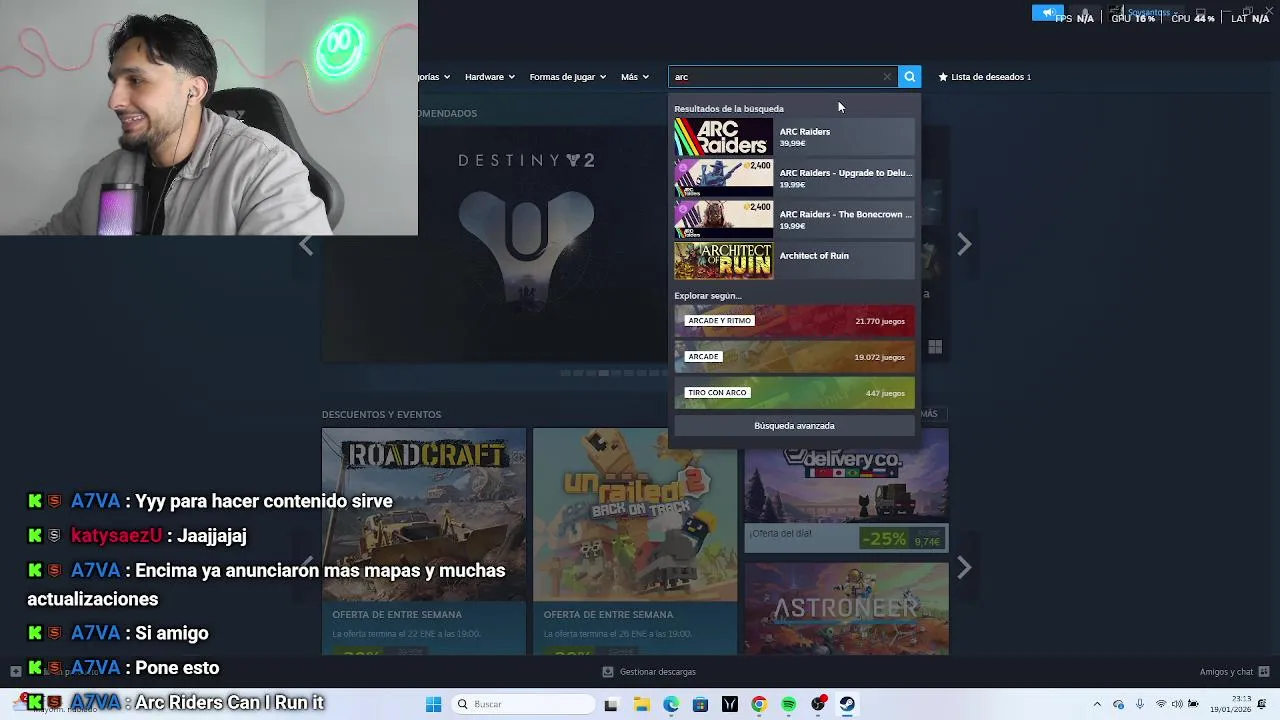Open Spotify from taskbar

click(789, 704)
